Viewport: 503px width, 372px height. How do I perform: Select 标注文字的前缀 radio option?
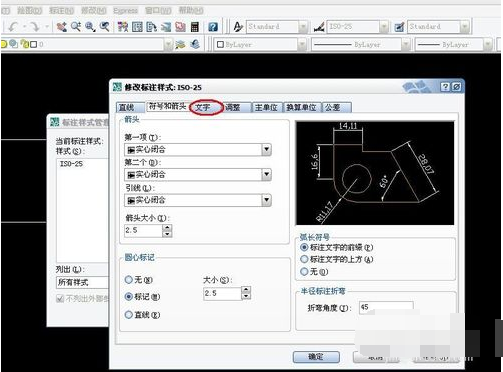[x=304, y=247]
